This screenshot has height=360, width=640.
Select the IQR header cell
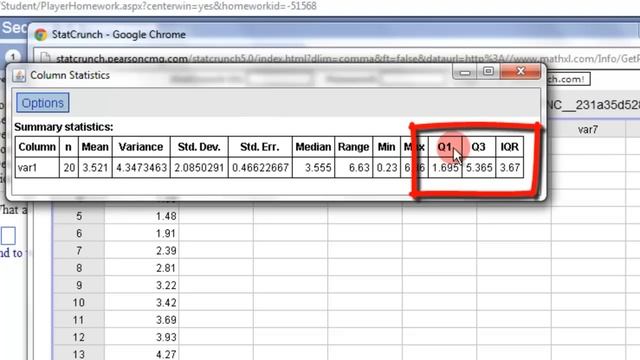509,147
